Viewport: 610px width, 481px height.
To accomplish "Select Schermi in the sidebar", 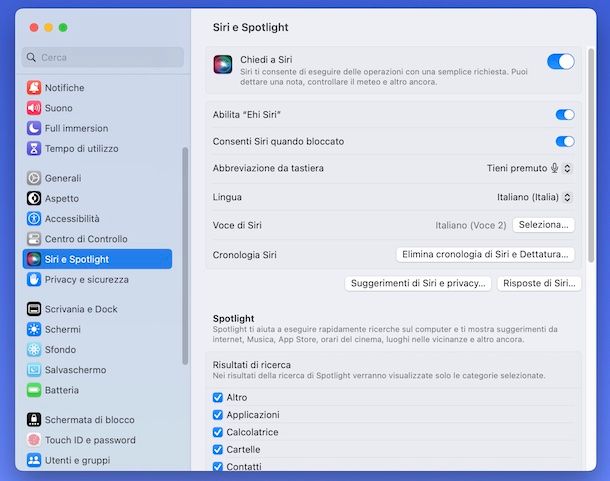I will pyautogui.click(x=97, y=329).
